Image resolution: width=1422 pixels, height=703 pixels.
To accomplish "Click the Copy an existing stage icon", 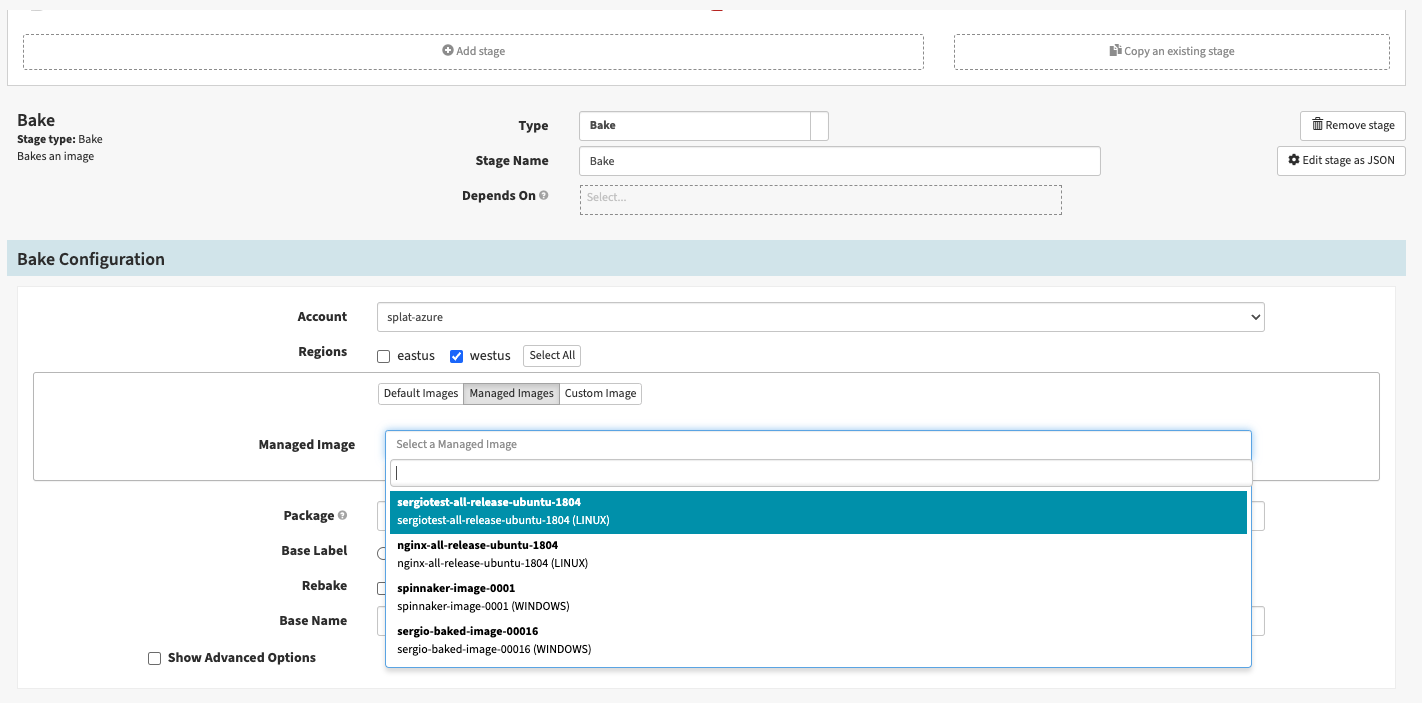I will click(1116, 51).
